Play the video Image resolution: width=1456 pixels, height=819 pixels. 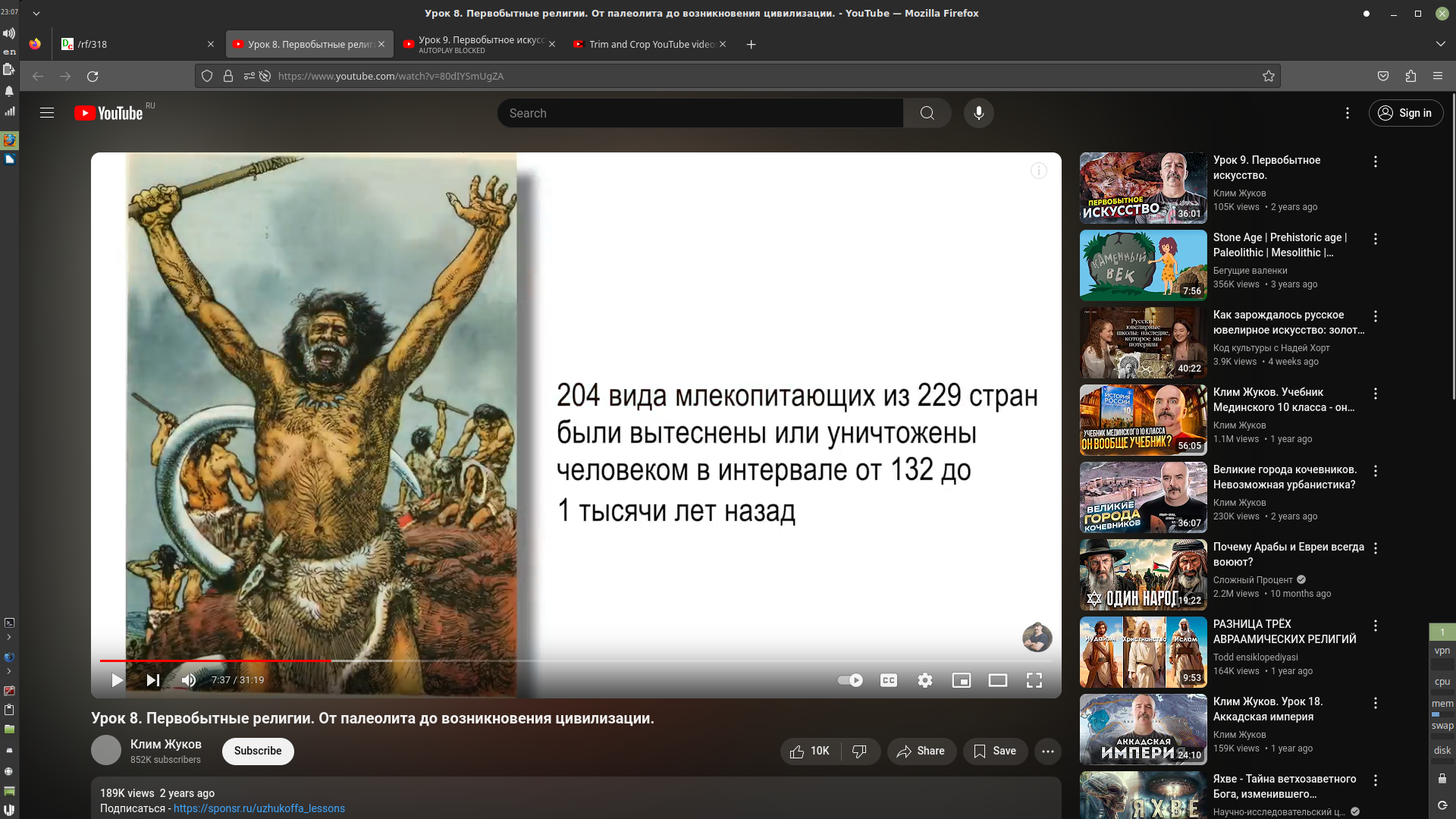tap(117, 680)
